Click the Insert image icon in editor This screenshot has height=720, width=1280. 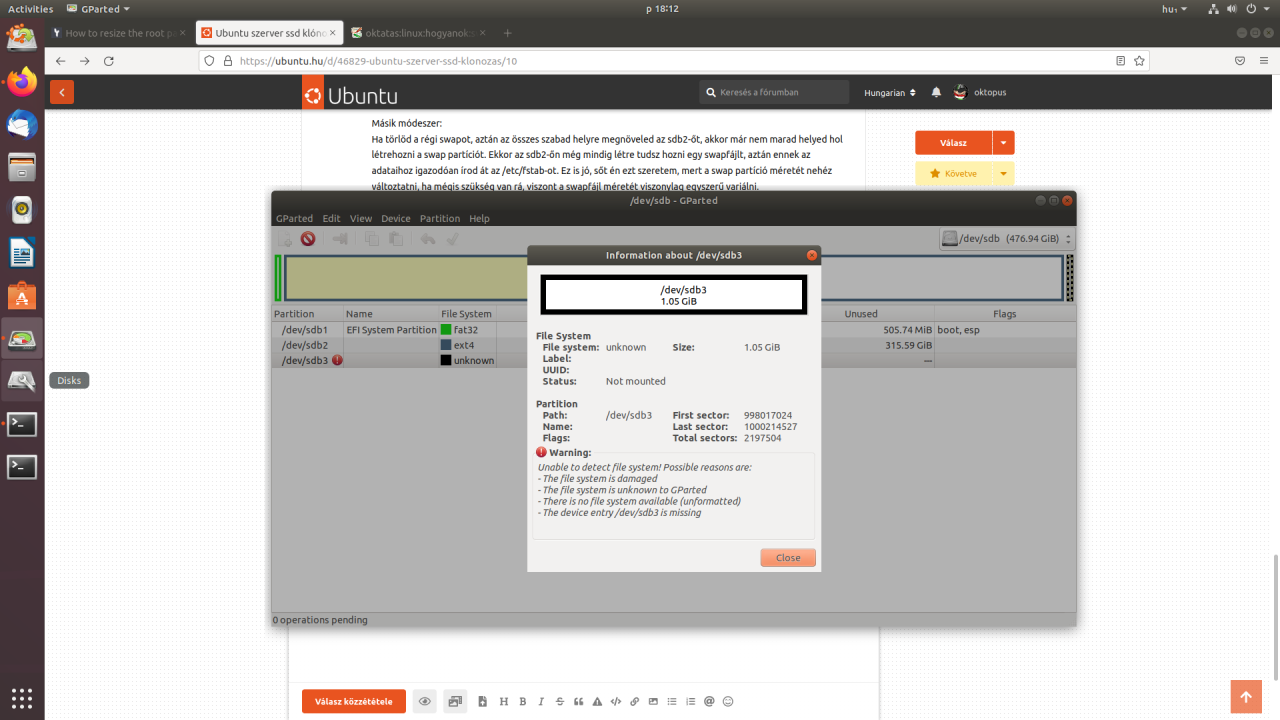(x=653, y=701)
